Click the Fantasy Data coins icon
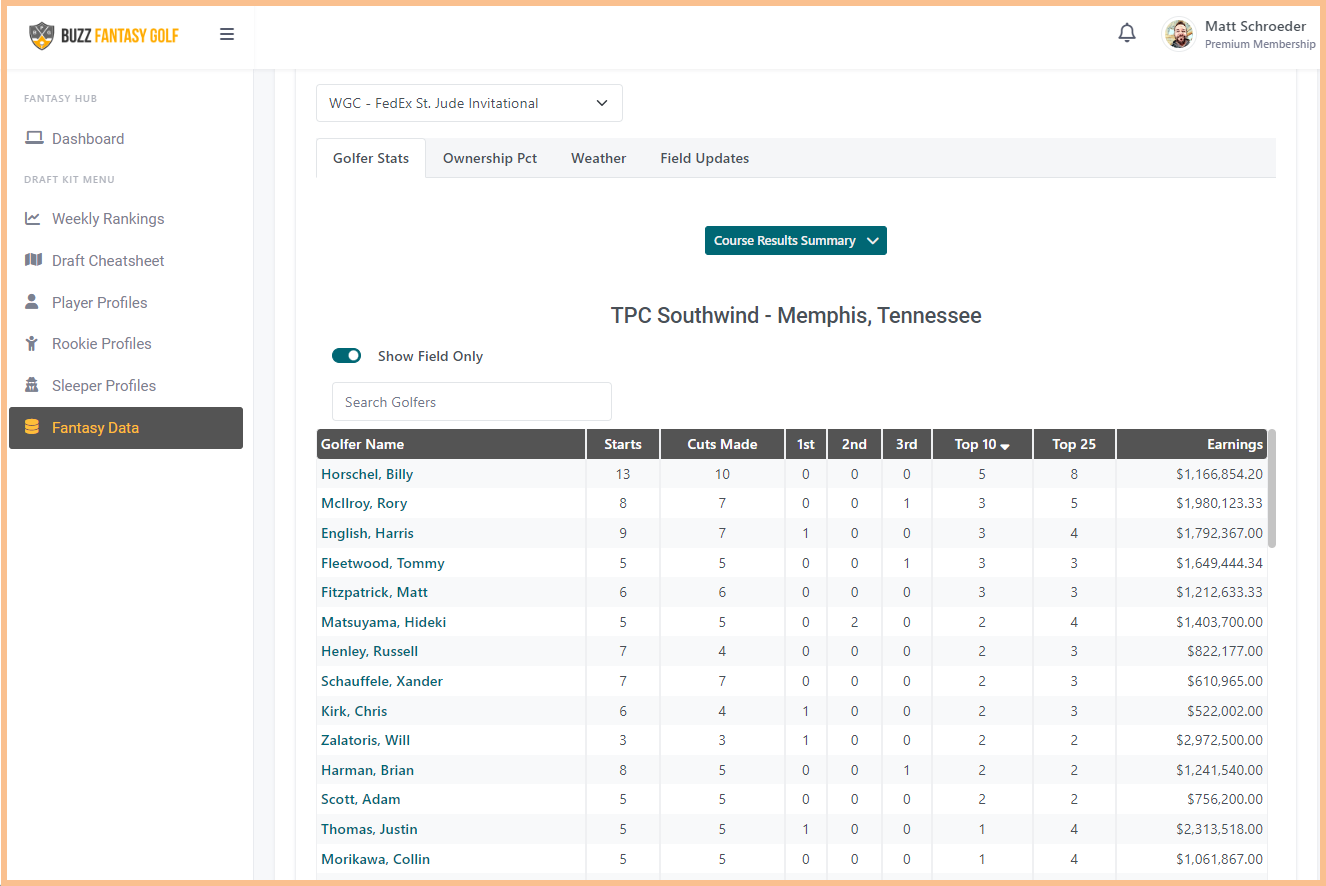Image resolution: width=1326 pixels, height=886 pixels. [32, 427]
